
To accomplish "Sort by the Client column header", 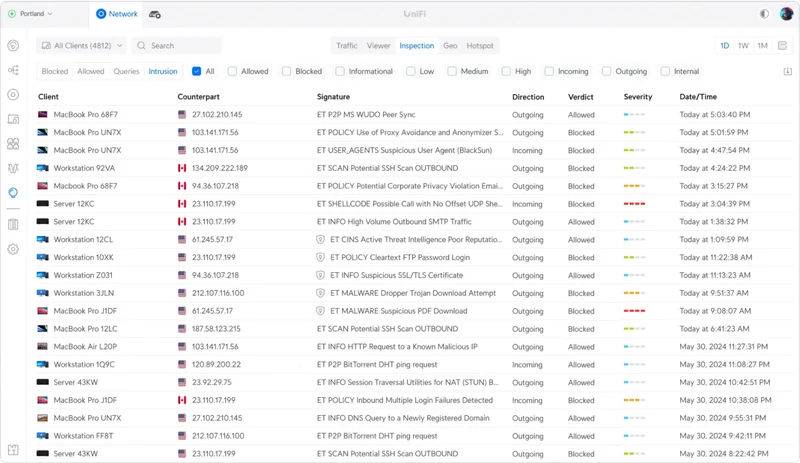I will tap(48, 96).
